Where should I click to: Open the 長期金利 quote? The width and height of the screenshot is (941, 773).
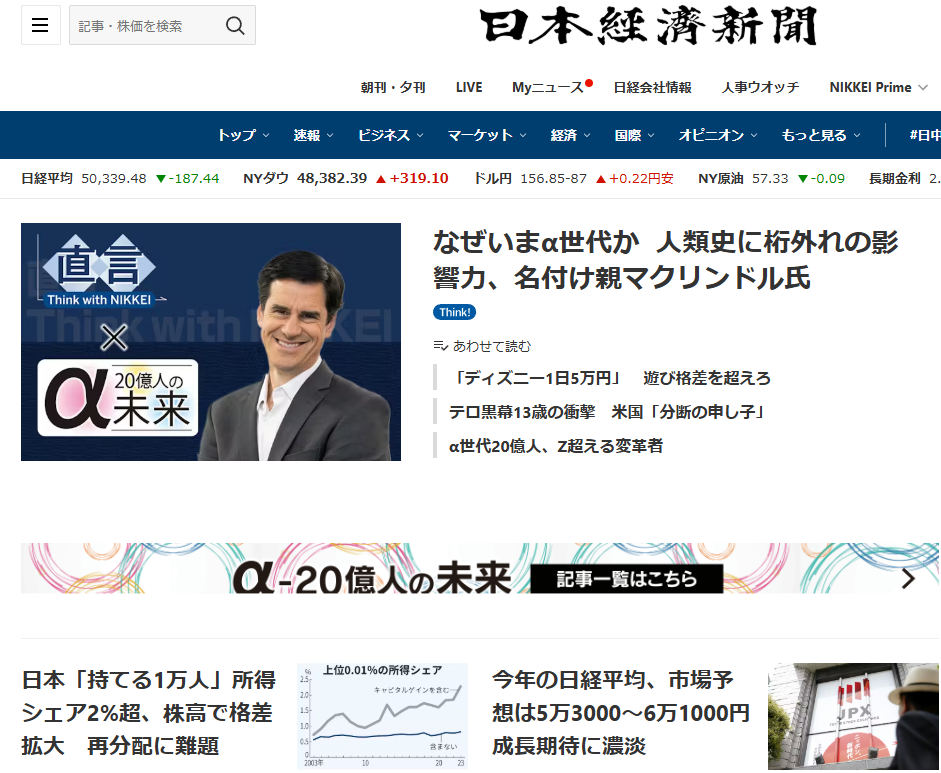click(x=904, y=178)
